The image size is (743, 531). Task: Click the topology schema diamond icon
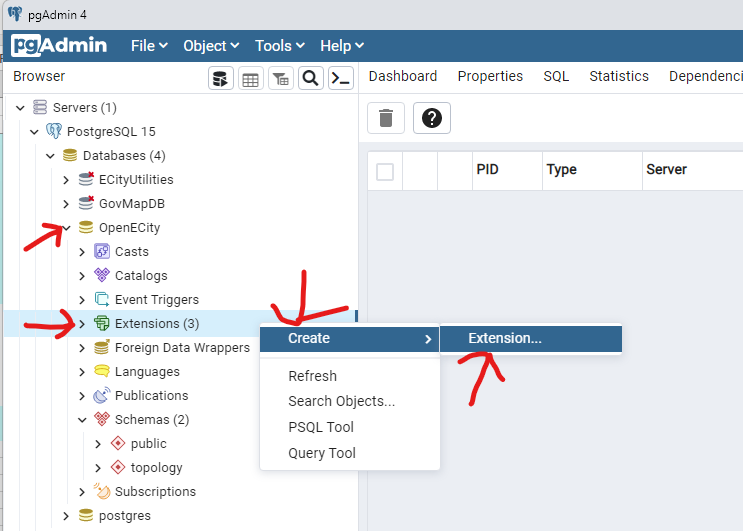tap(118, 468)
